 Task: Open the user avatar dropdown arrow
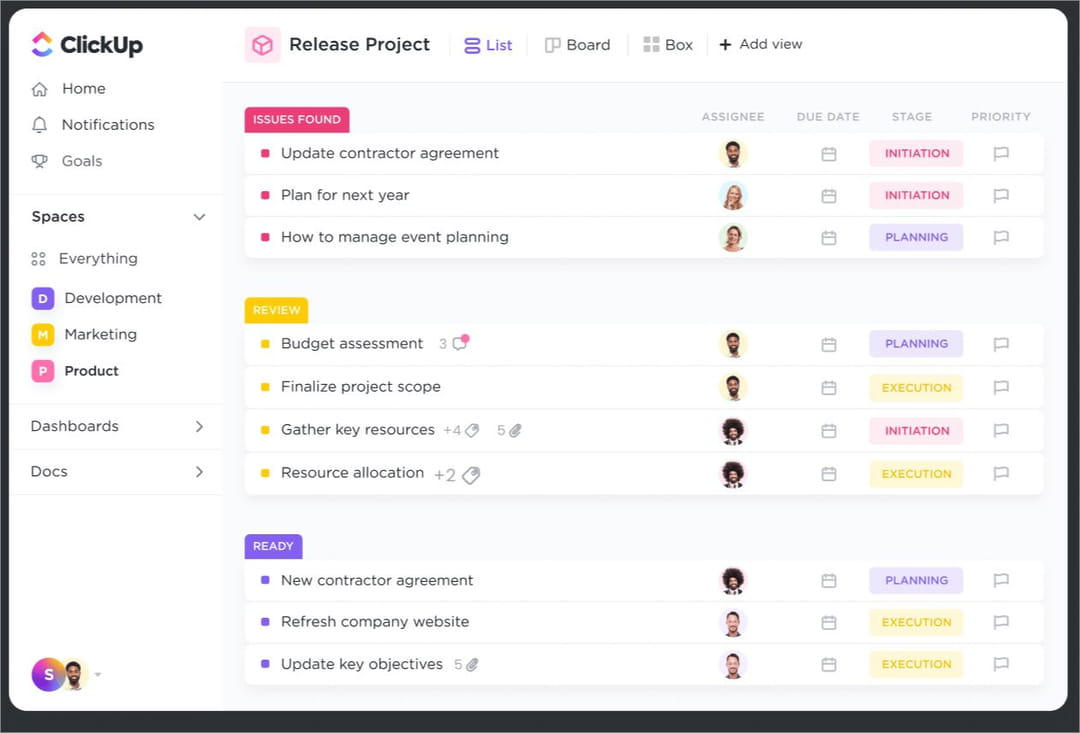tap(98, 674)
